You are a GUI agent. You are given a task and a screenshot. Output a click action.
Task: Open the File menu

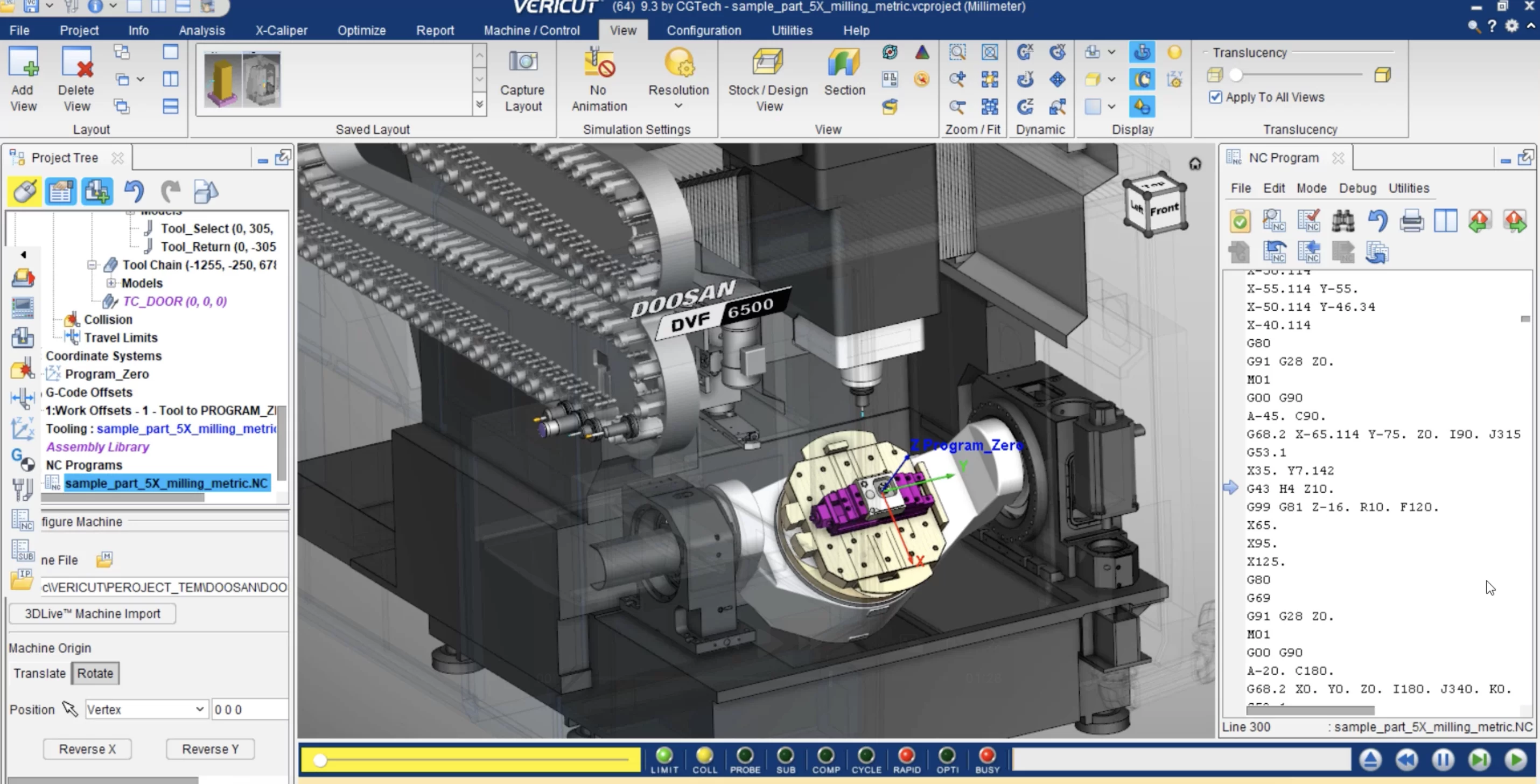(x=19, y=30)
